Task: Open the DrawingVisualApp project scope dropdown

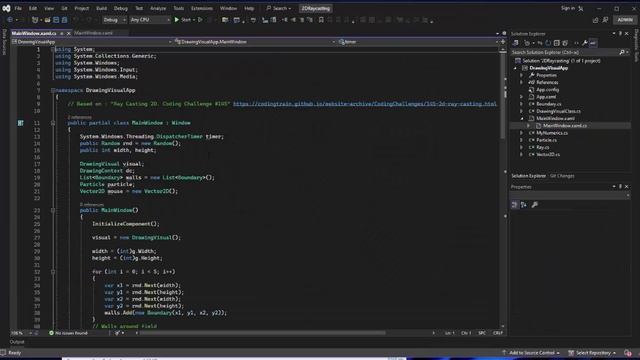Action: (x=92, y=42)
